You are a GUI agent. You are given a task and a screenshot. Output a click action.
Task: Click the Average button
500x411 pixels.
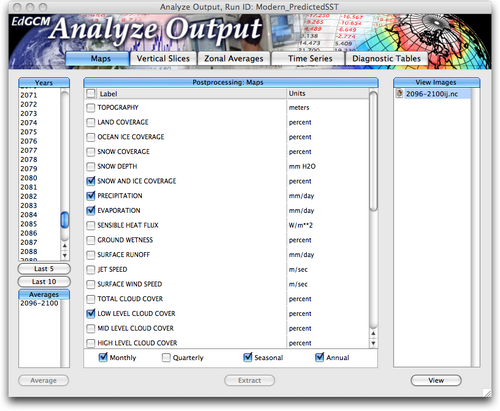pyautogui.click(x=44, y=380)
